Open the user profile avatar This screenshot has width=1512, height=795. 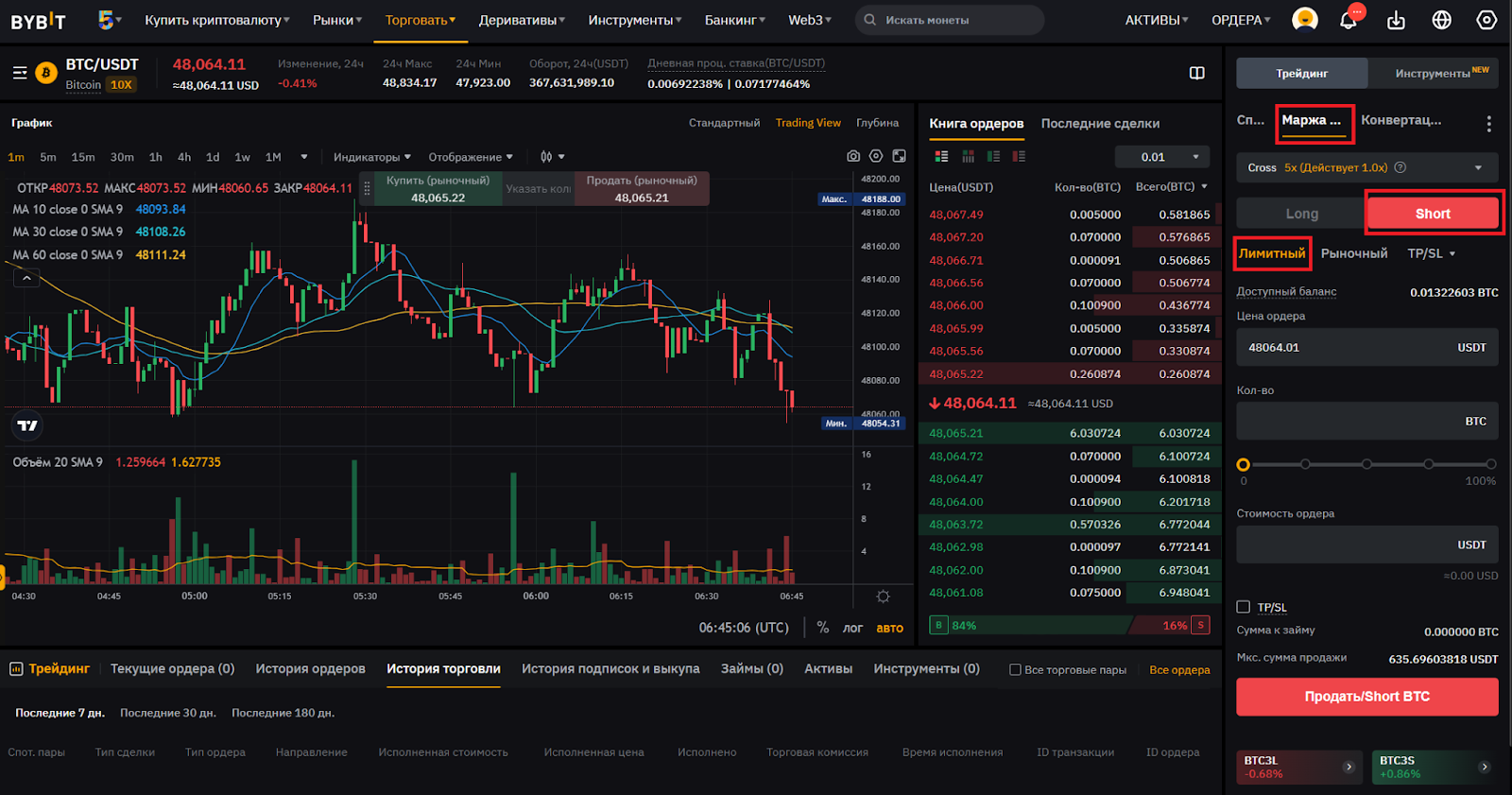tap(1304, 20)
